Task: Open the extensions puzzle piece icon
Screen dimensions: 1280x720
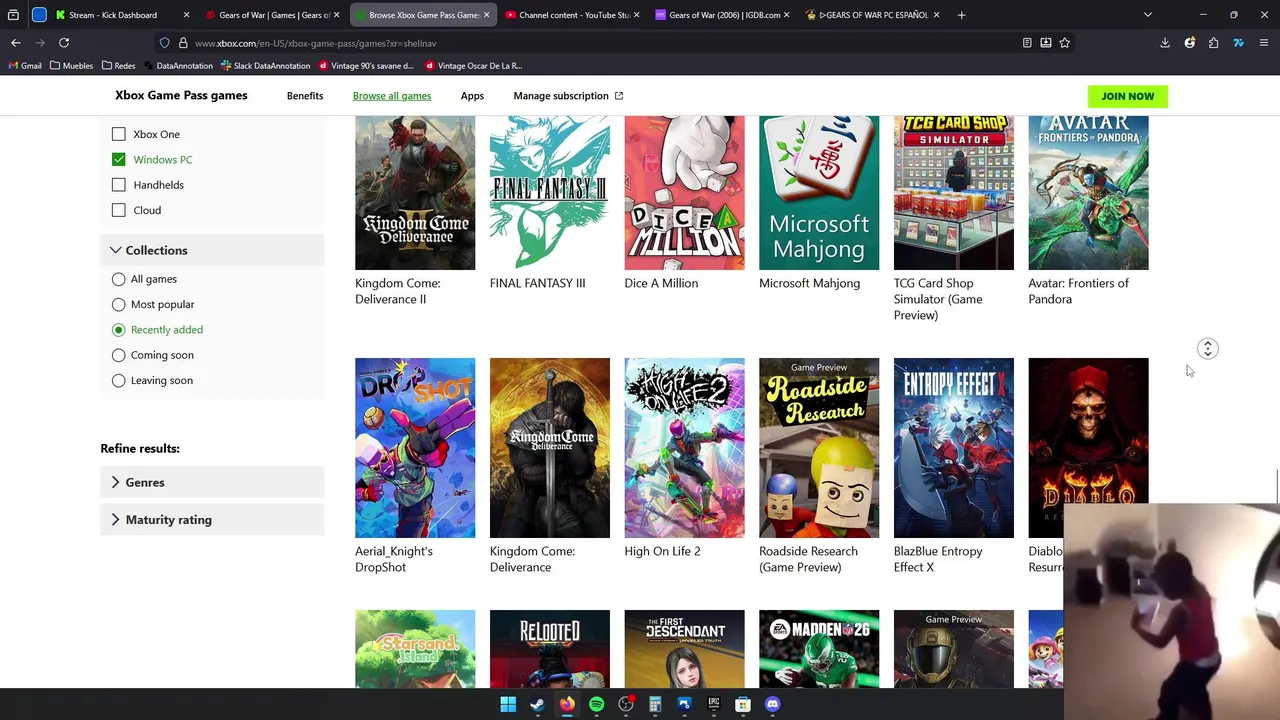Action: point(1213,43)
